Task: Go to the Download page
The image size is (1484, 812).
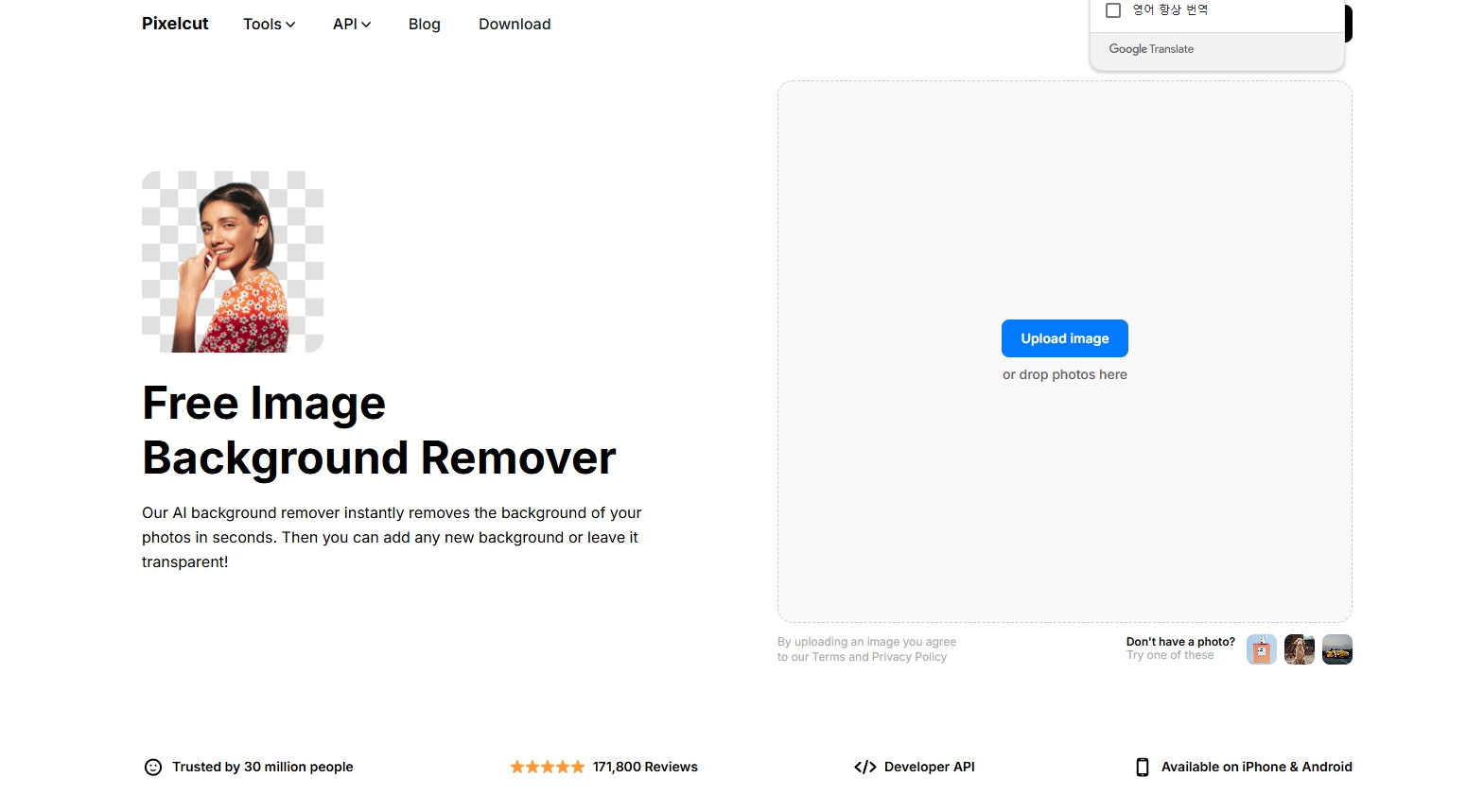Action: 515,25
